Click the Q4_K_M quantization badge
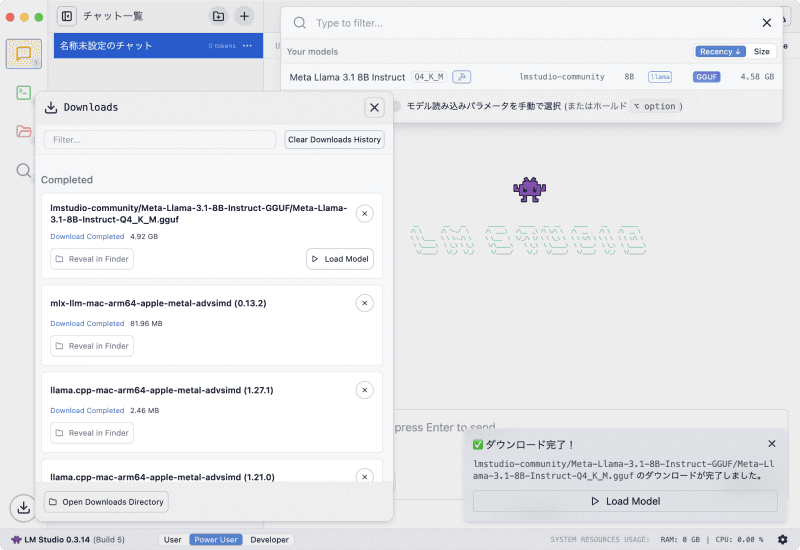800x550 pixels. [x=429, y=77]
